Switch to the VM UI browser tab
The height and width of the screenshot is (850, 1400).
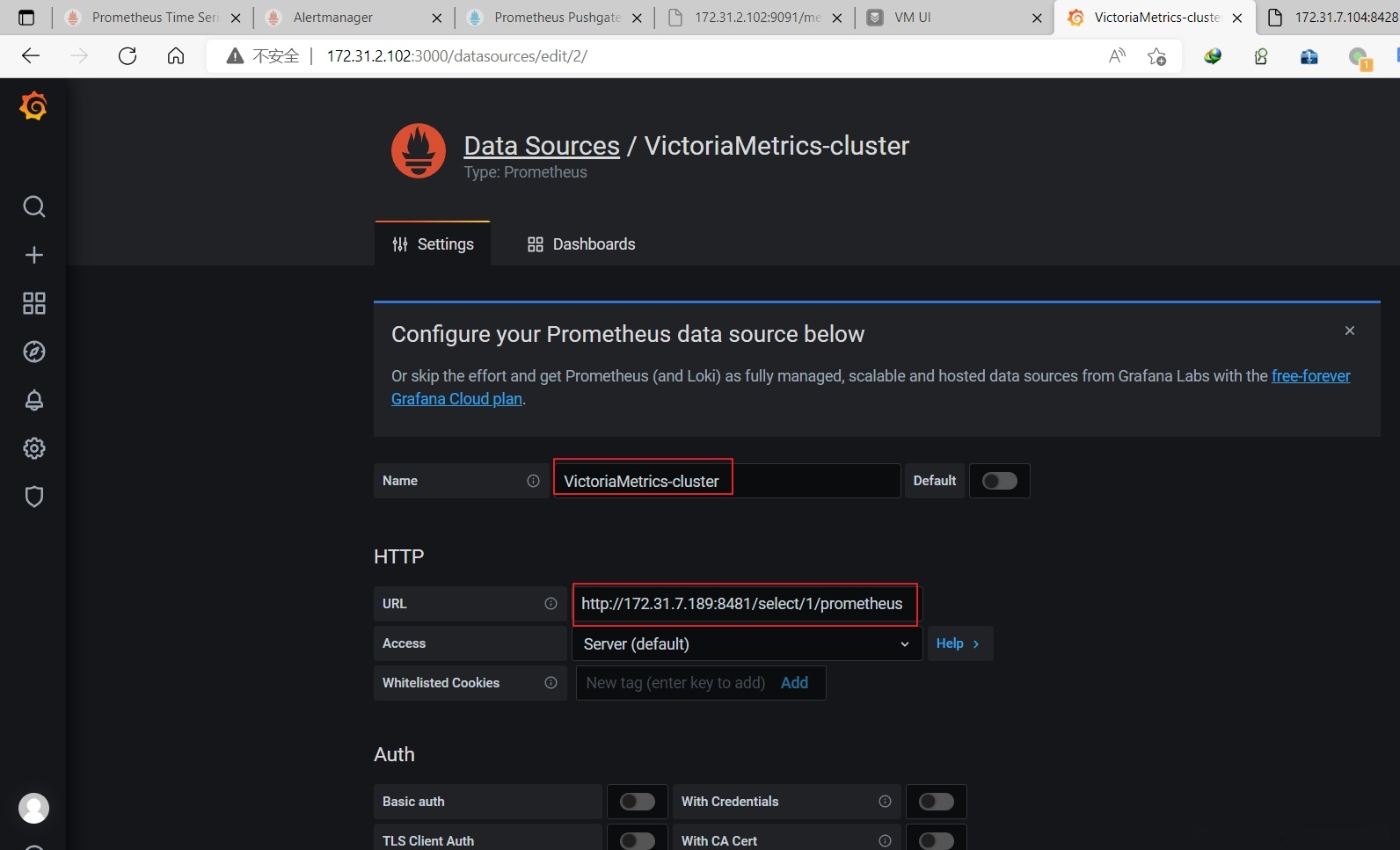point(954,18)
